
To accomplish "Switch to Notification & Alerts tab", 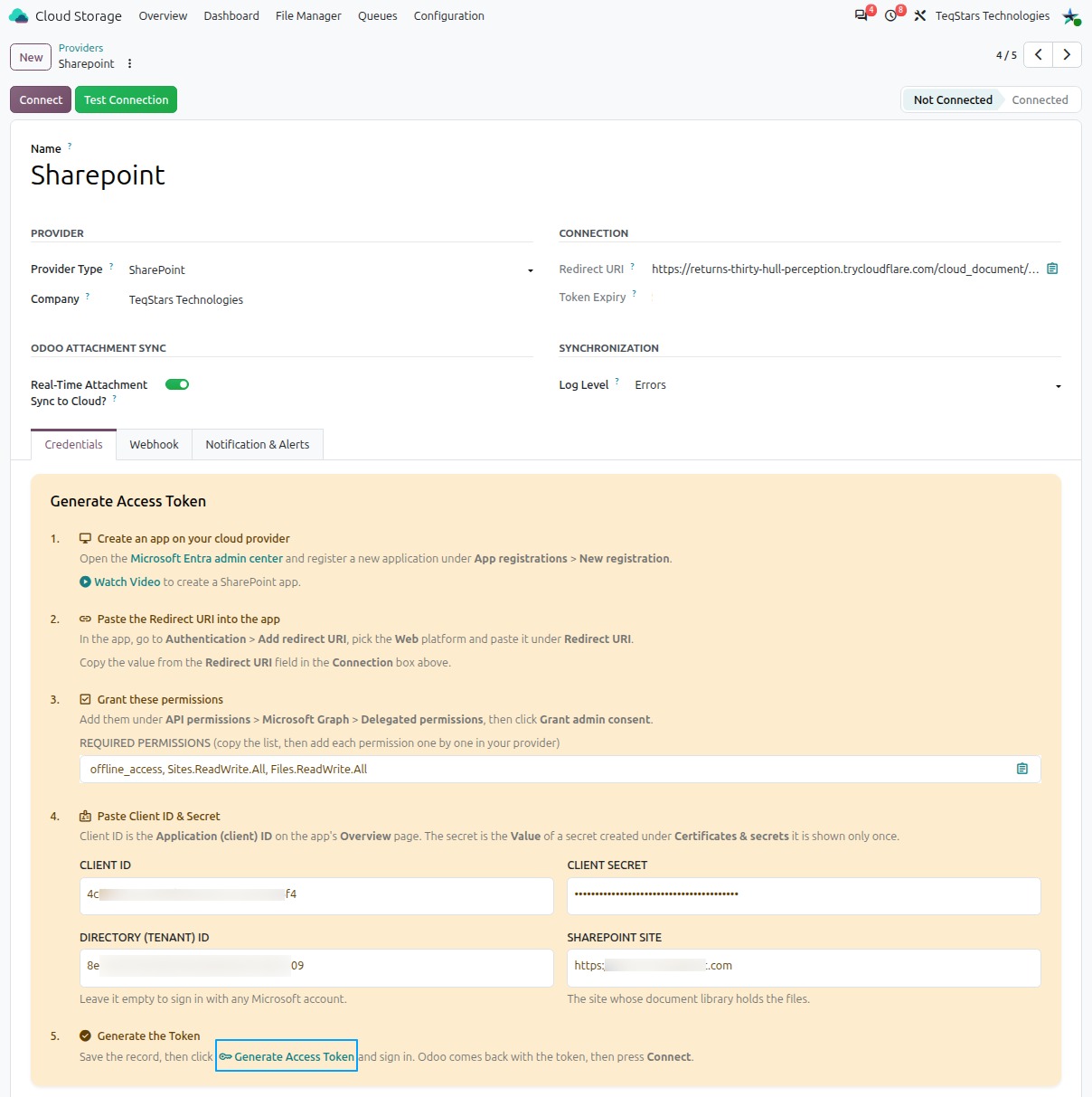I will pyautogui.click(x=258, y=444).
